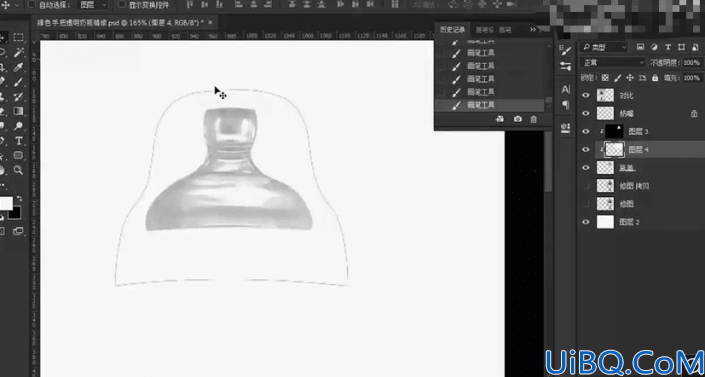The height and width of the screenshot is (377, 705).
Task: Align top edges in the options bar
Action: 189,5
